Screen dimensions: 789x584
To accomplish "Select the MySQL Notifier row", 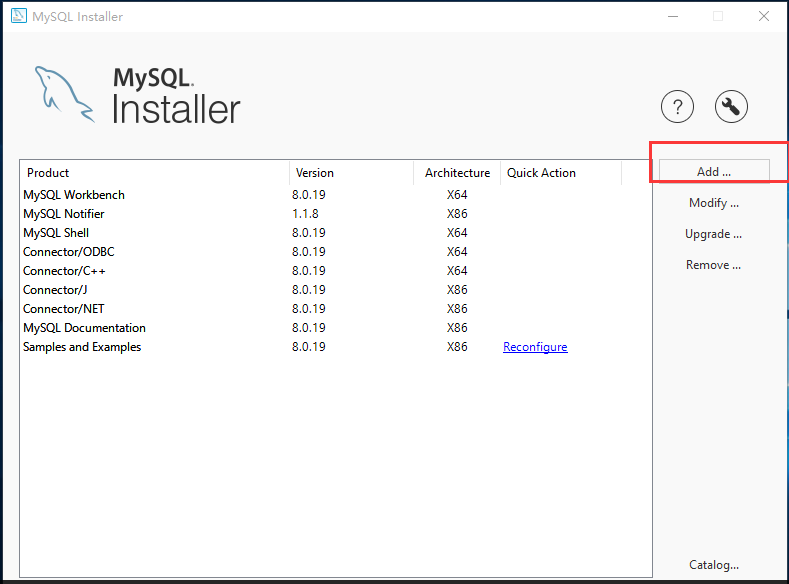I will (x=336, y=214).
